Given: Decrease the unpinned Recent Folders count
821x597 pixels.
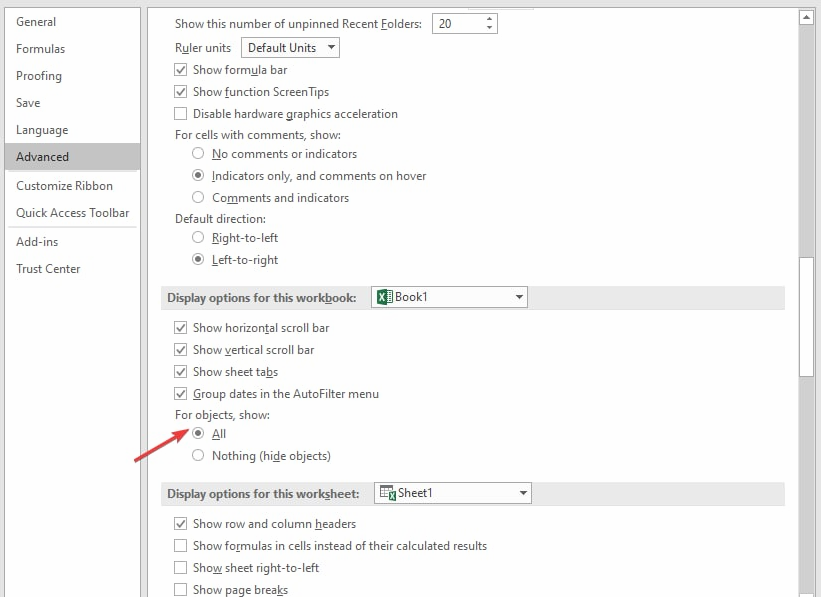Looking at the screenshot, I should tap(489, 28).
